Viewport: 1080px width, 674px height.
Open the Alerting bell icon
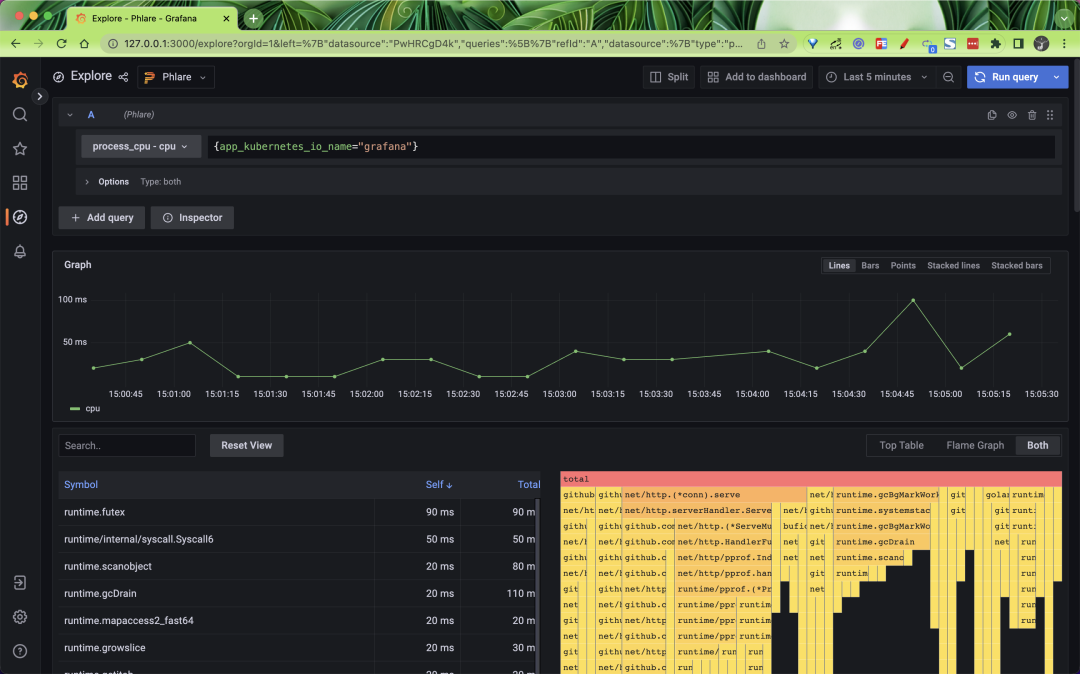tap(20, 252)
